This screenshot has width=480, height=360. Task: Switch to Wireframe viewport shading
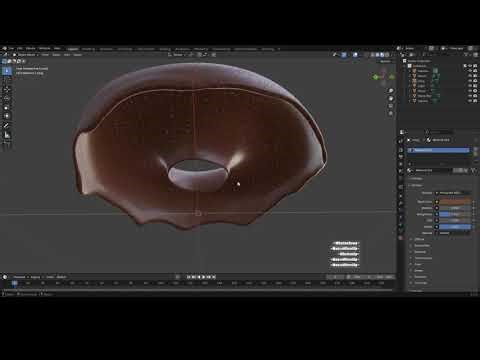373,55
